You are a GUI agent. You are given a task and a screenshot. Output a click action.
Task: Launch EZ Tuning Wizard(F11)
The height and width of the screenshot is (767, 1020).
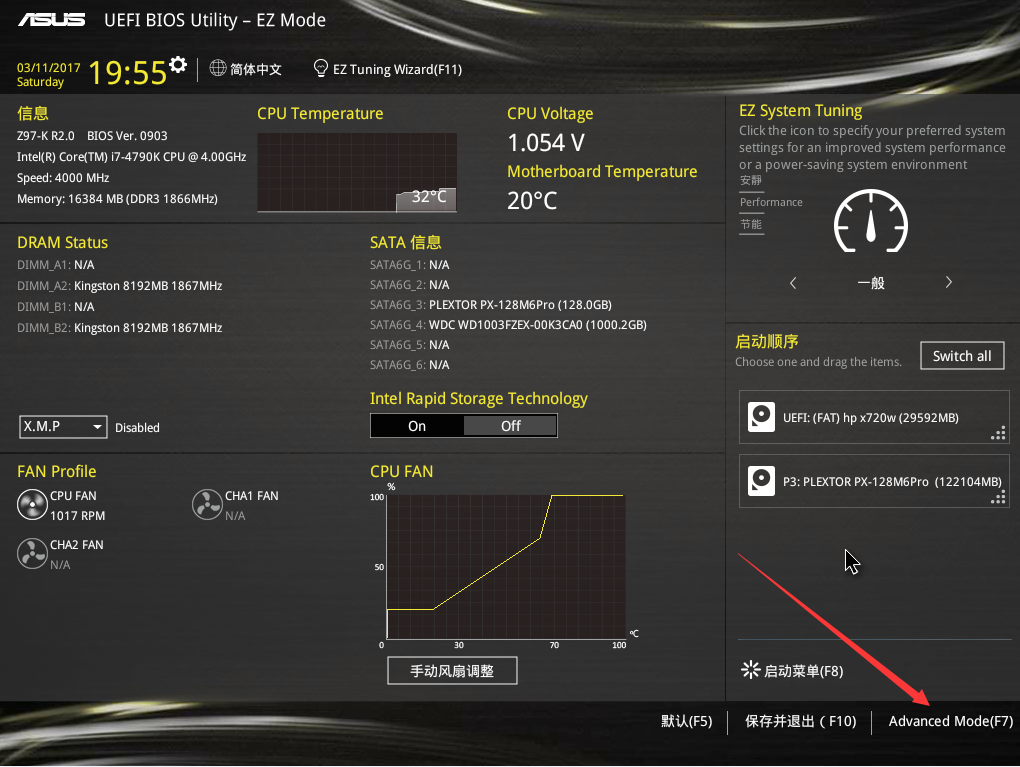[397, 70]
